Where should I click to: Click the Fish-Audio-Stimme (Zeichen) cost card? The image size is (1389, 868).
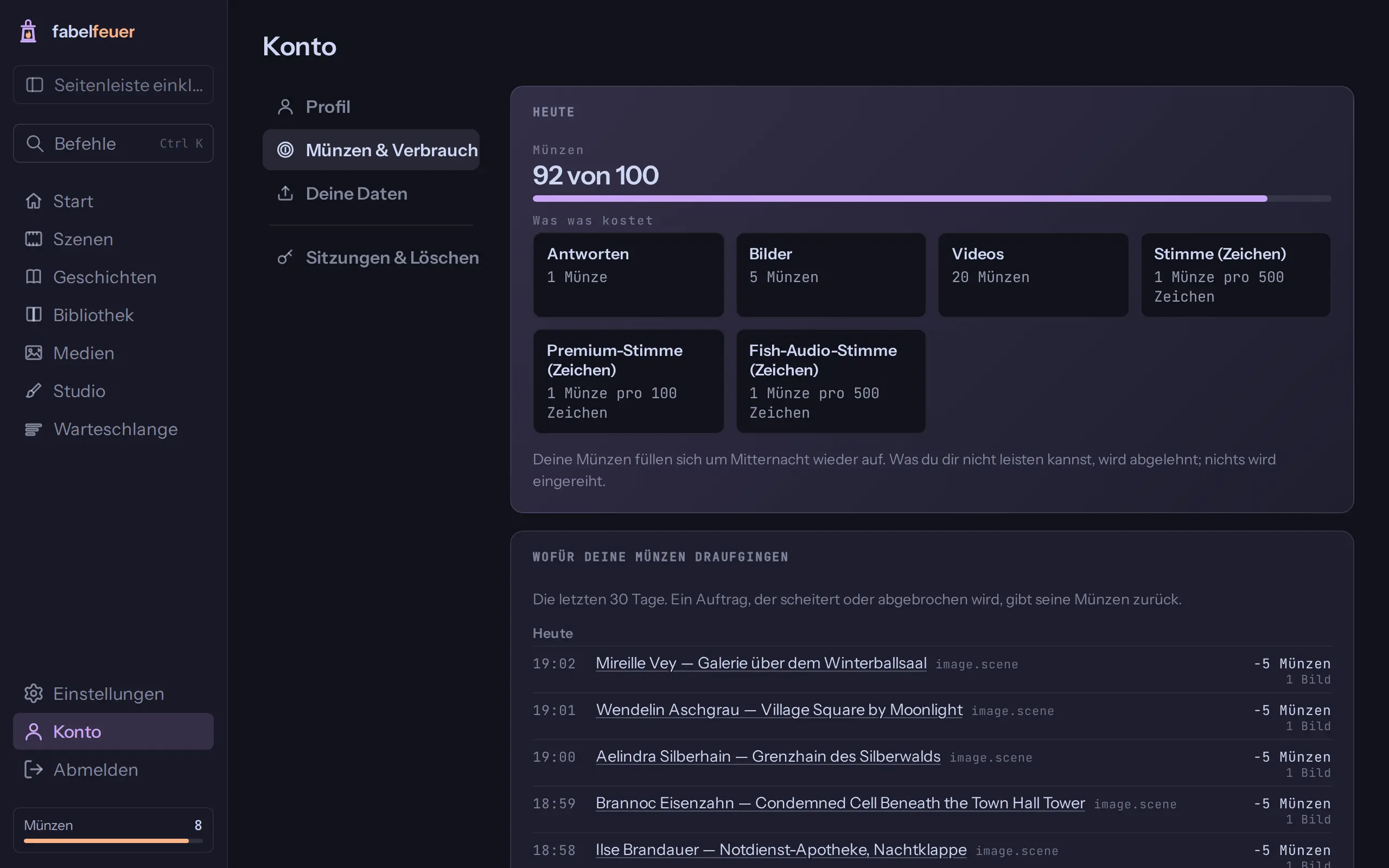click(x=831, y=381)
